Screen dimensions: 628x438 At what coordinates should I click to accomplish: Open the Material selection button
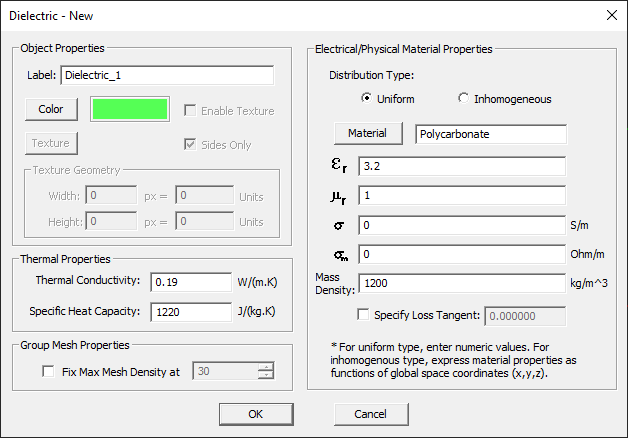367,134
